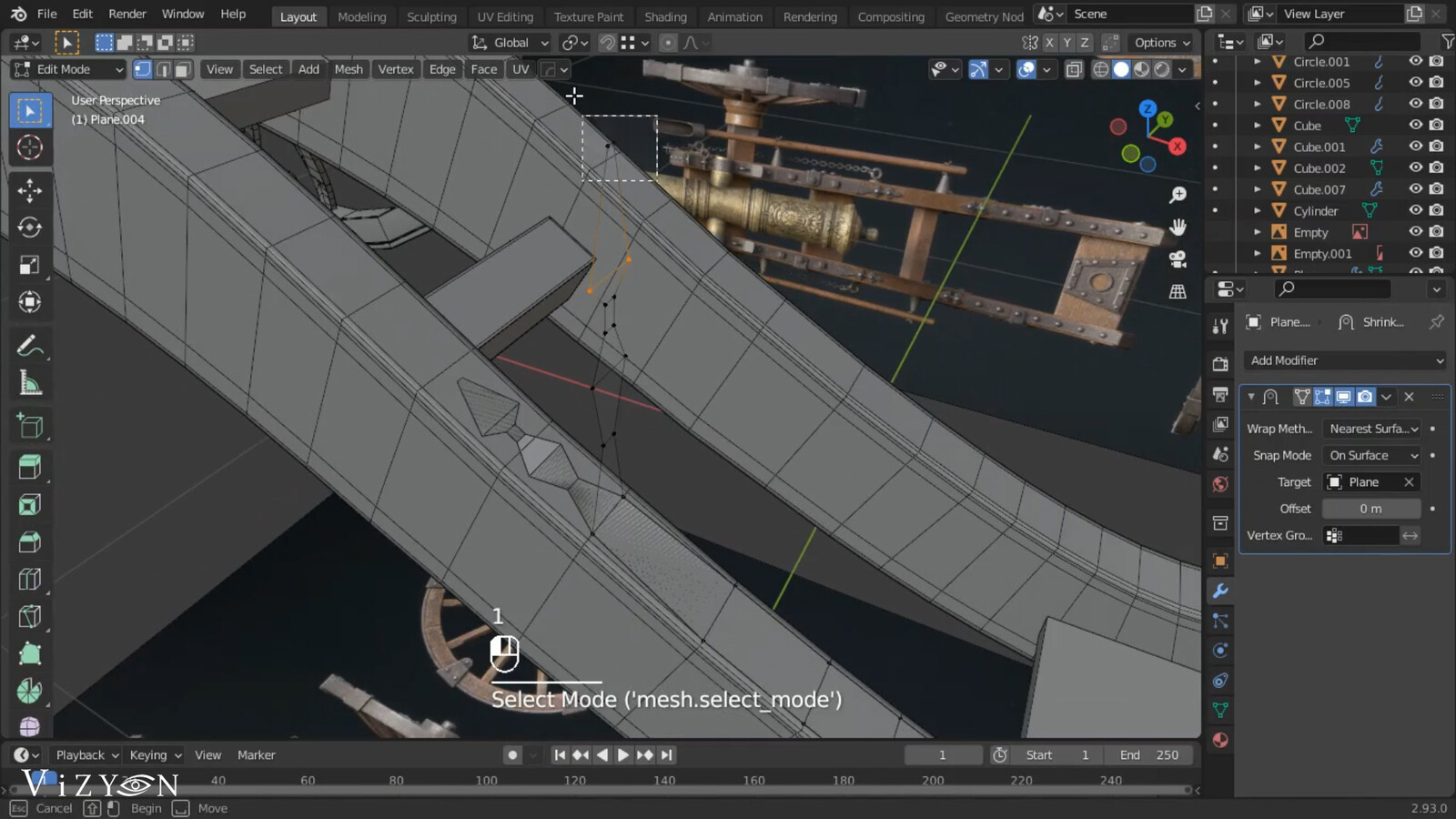Select the Measure tool
This screenshot has width=1456, height=819.
(x=30, y=383)
